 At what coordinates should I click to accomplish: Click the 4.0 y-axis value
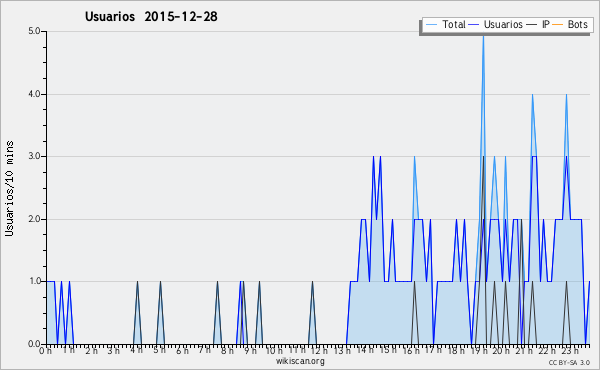(34, 94)
